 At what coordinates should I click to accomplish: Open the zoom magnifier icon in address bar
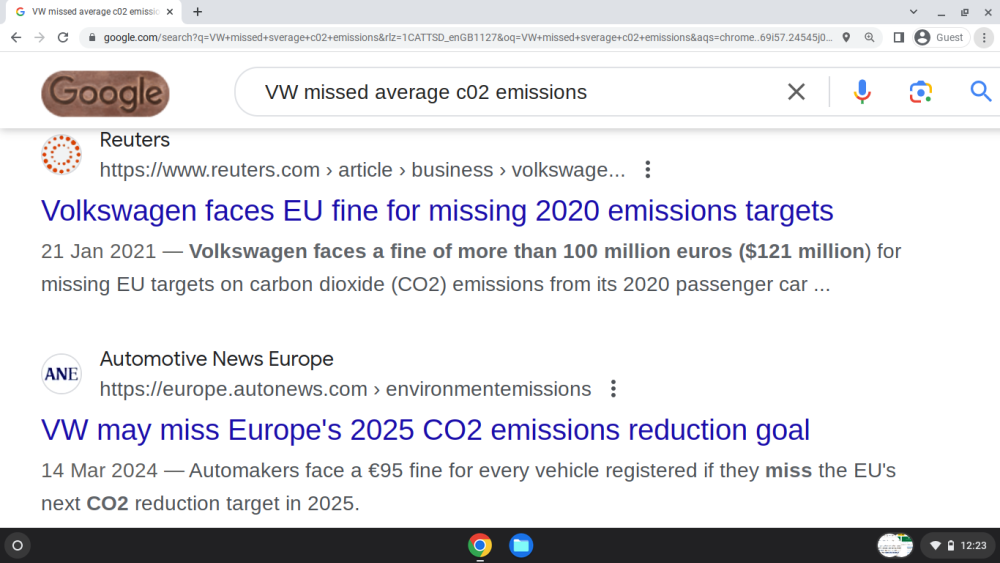[869, 38]
